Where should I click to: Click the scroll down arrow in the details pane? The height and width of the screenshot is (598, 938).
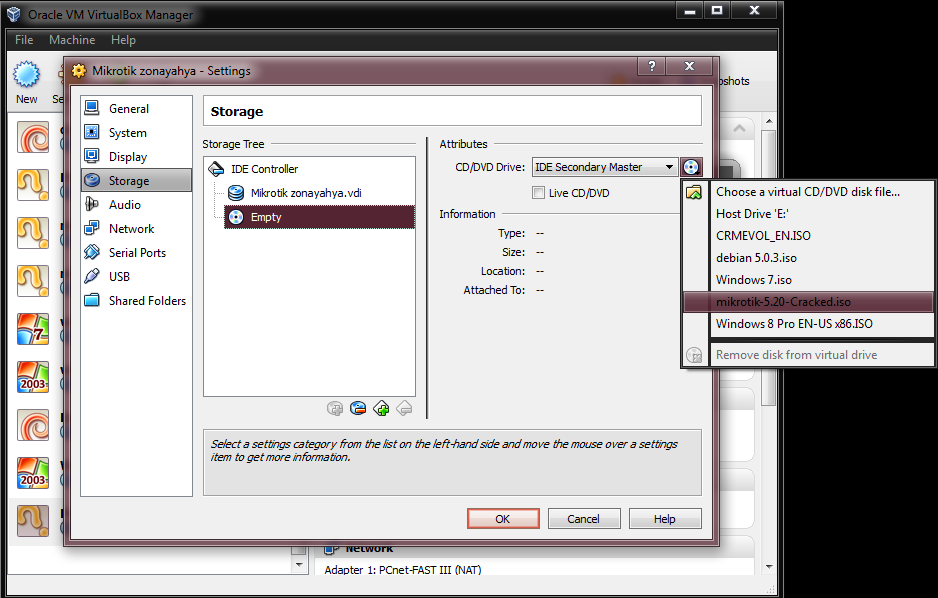769,566
